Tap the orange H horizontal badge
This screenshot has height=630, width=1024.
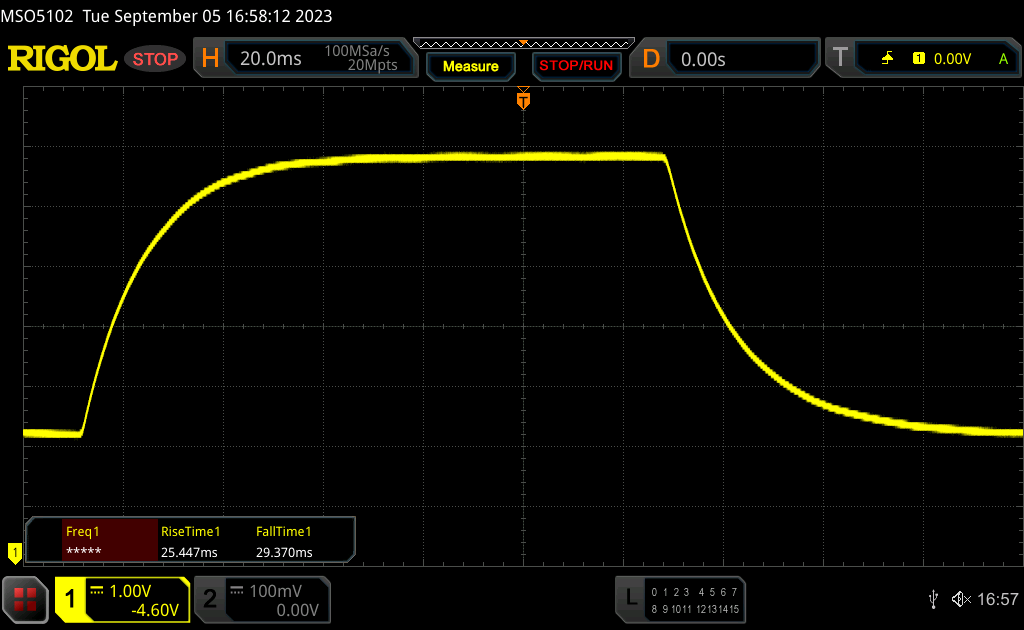pyautogui.click(x=210, y=59)
